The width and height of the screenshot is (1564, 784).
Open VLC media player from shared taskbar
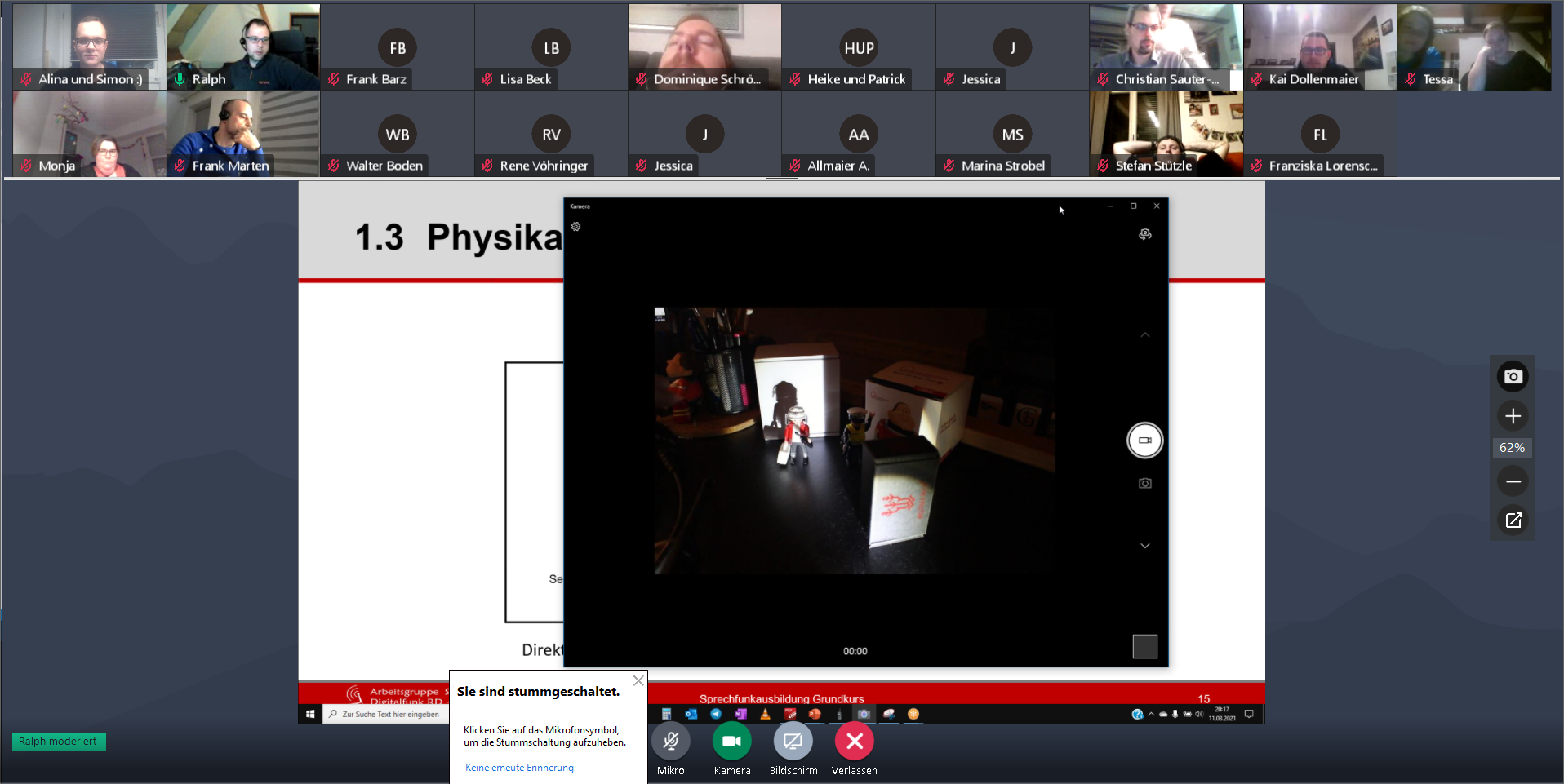pos(765,715)
